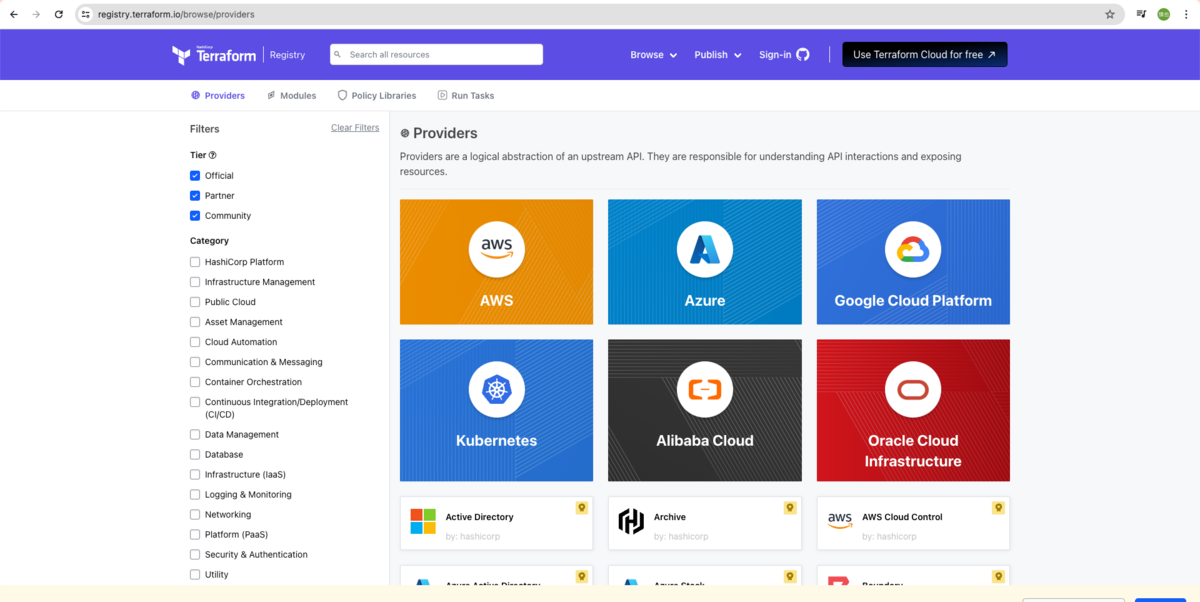Image resolution: width=1200 pixels, height=602 pixels.
Task: Click the Oracle Cloud Infrastructure logo
Action: click(x=913, y=389)
